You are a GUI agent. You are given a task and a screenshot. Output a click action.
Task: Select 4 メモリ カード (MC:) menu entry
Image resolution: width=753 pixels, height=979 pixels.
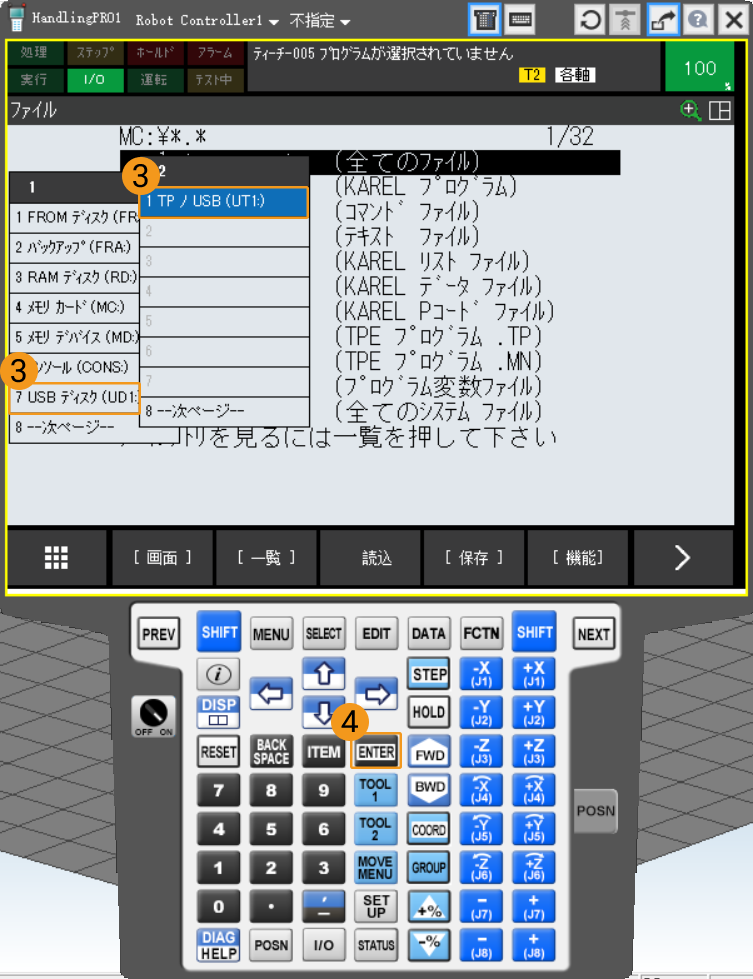[75, 307]
